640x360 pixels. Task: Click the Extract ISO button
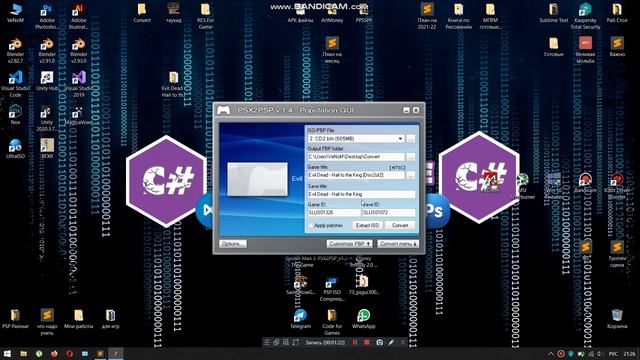point(367,225)
